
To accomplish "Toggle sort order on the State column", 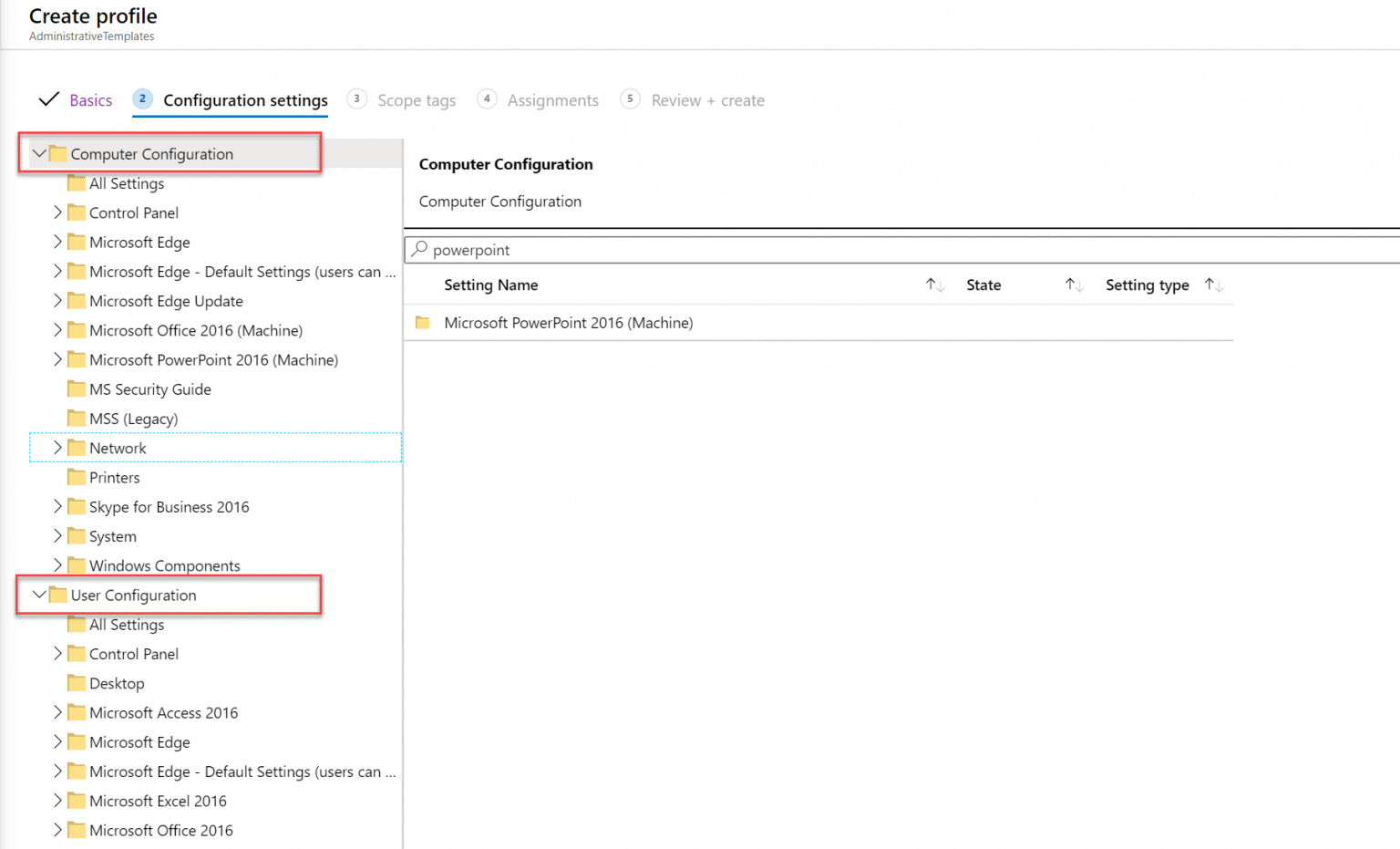I will click(x=1073, y=285).
